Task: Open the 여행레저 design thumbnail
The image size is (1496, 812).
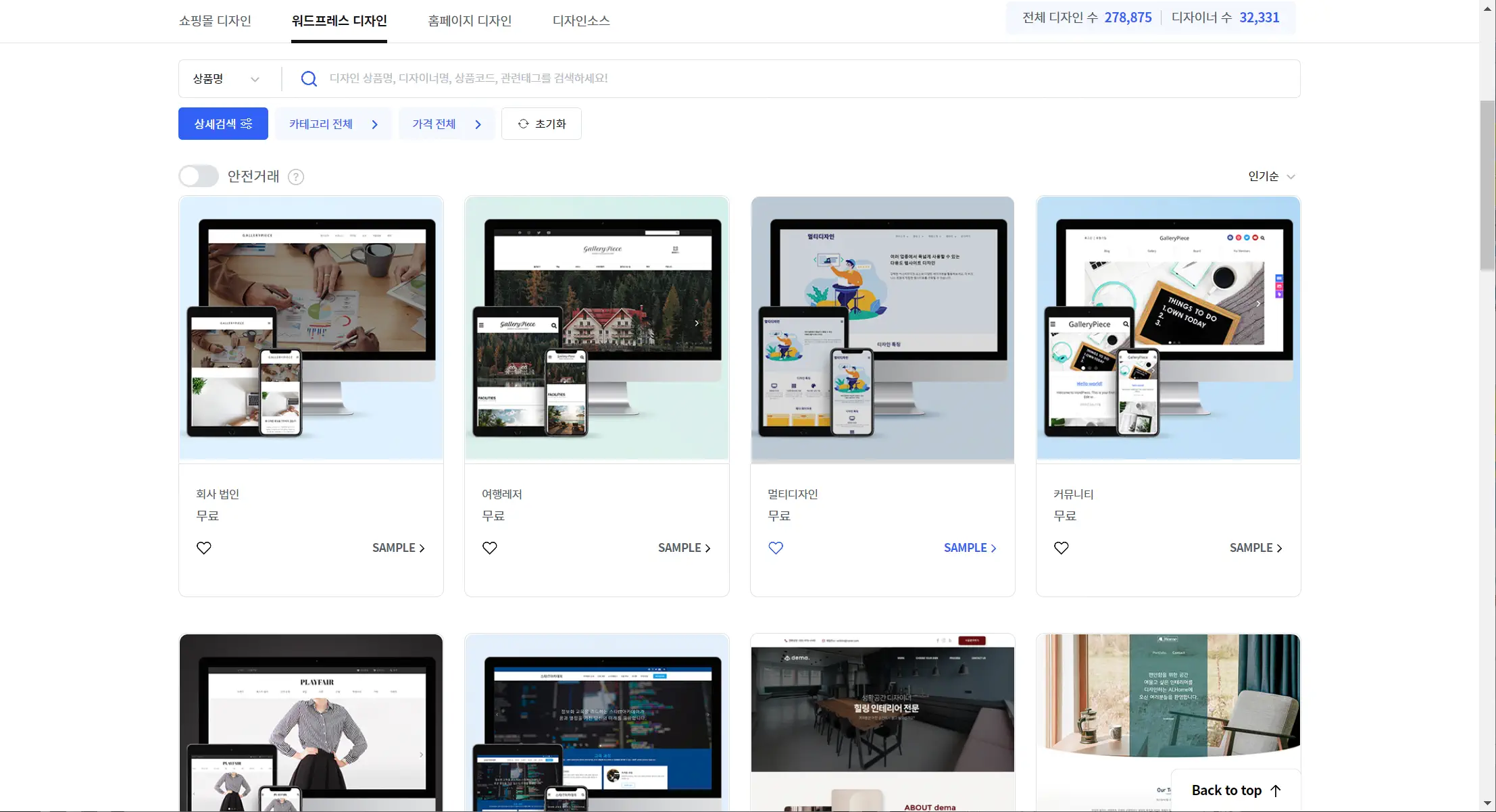Action: pyautogui.click(x=597, y=328)
